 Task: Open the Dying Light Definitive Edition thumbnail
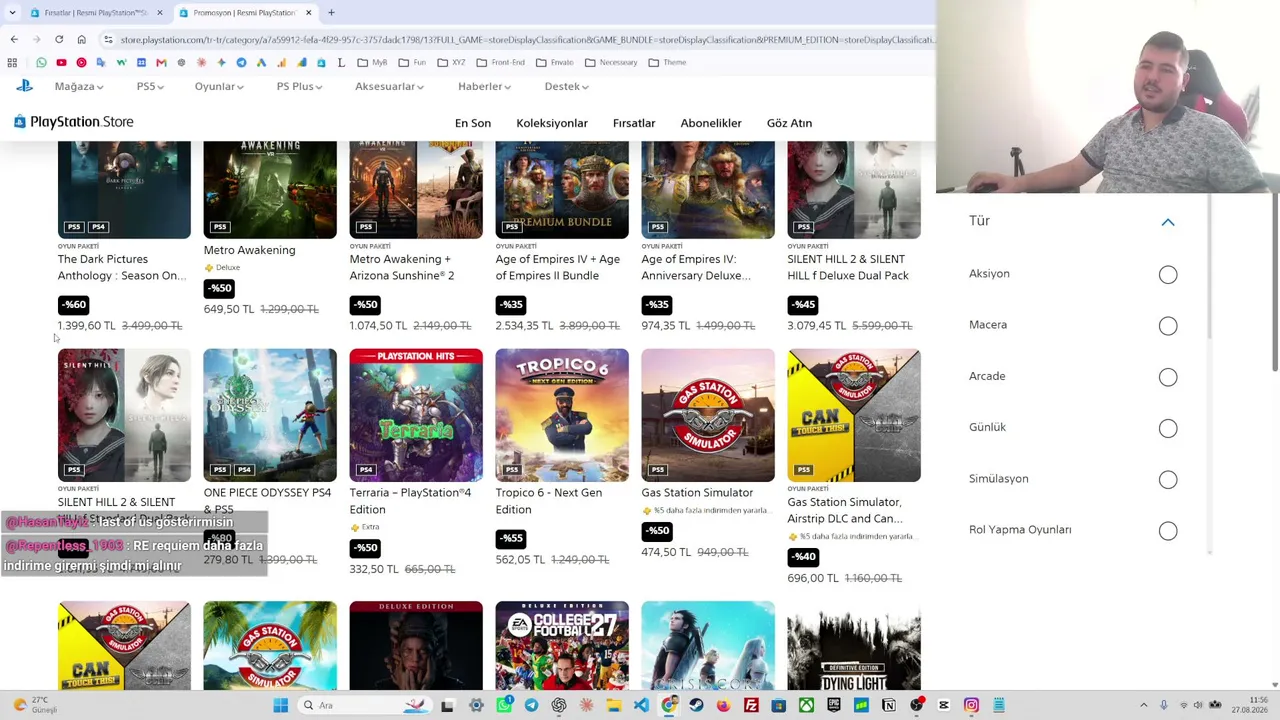tap(854, 645)
